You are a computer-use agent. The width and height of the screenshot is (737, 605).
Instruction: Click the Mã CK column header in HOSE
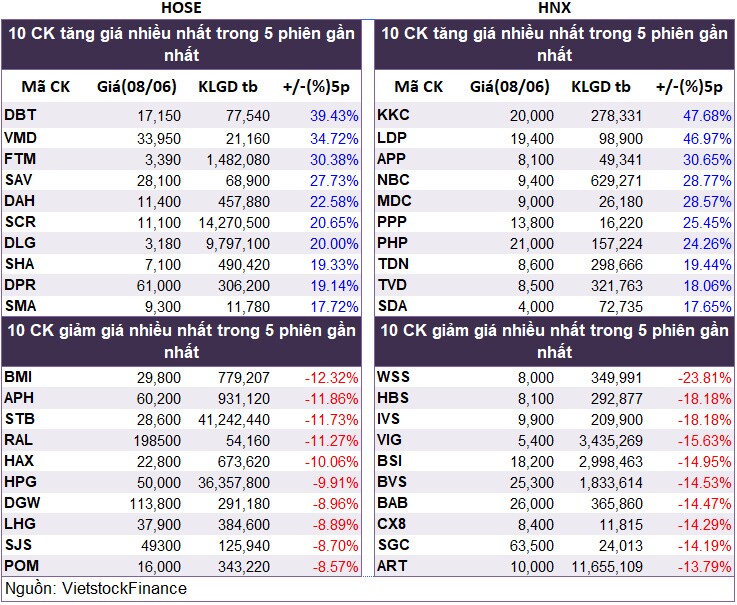pos(46,87)
